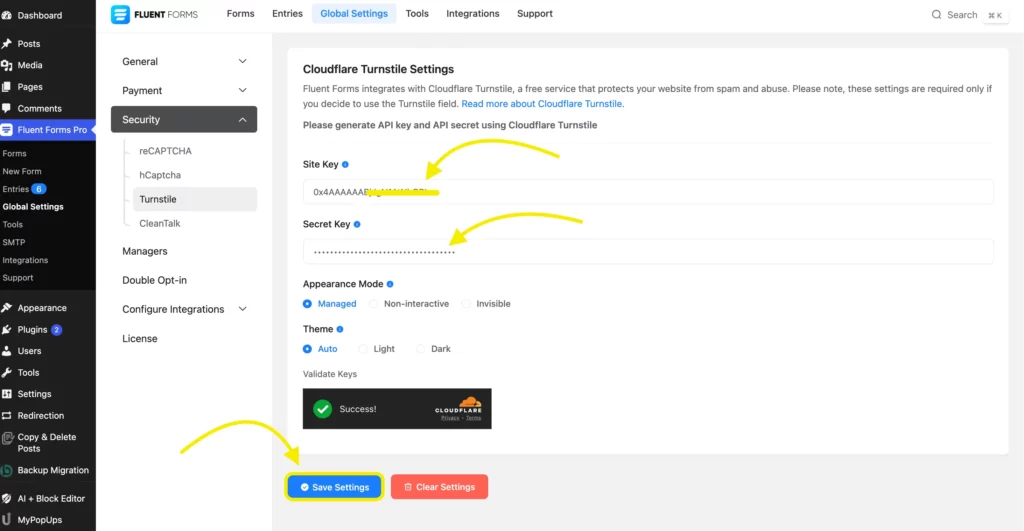1024x531 pixels.
Task: Click into the Secret Key input field
Action: pyautogui.click(x=648, y=251)
